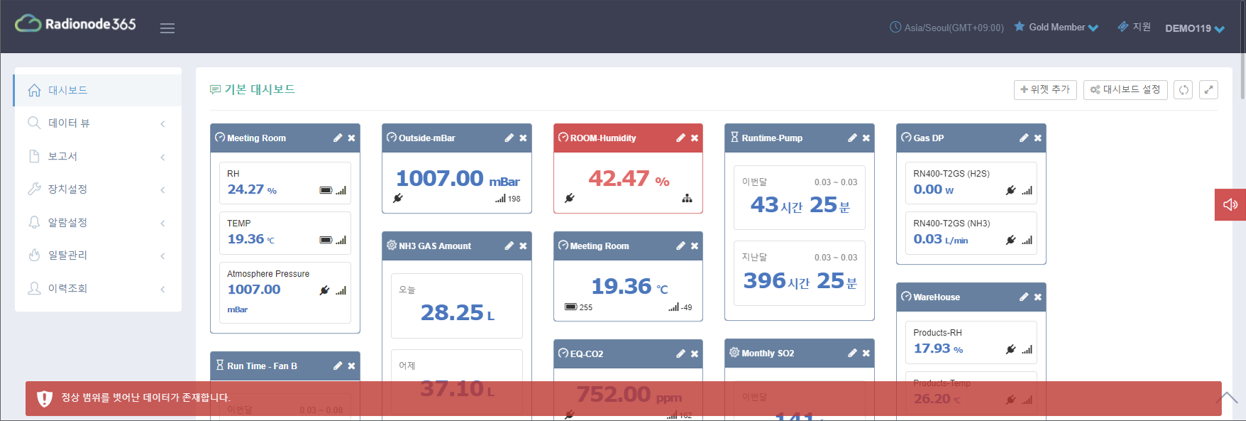Image resolution: width=1246 pixels, height=421 pixels.
Task: Edit the Meeting Room temperature widget
Action: click(x=681, y=245)
